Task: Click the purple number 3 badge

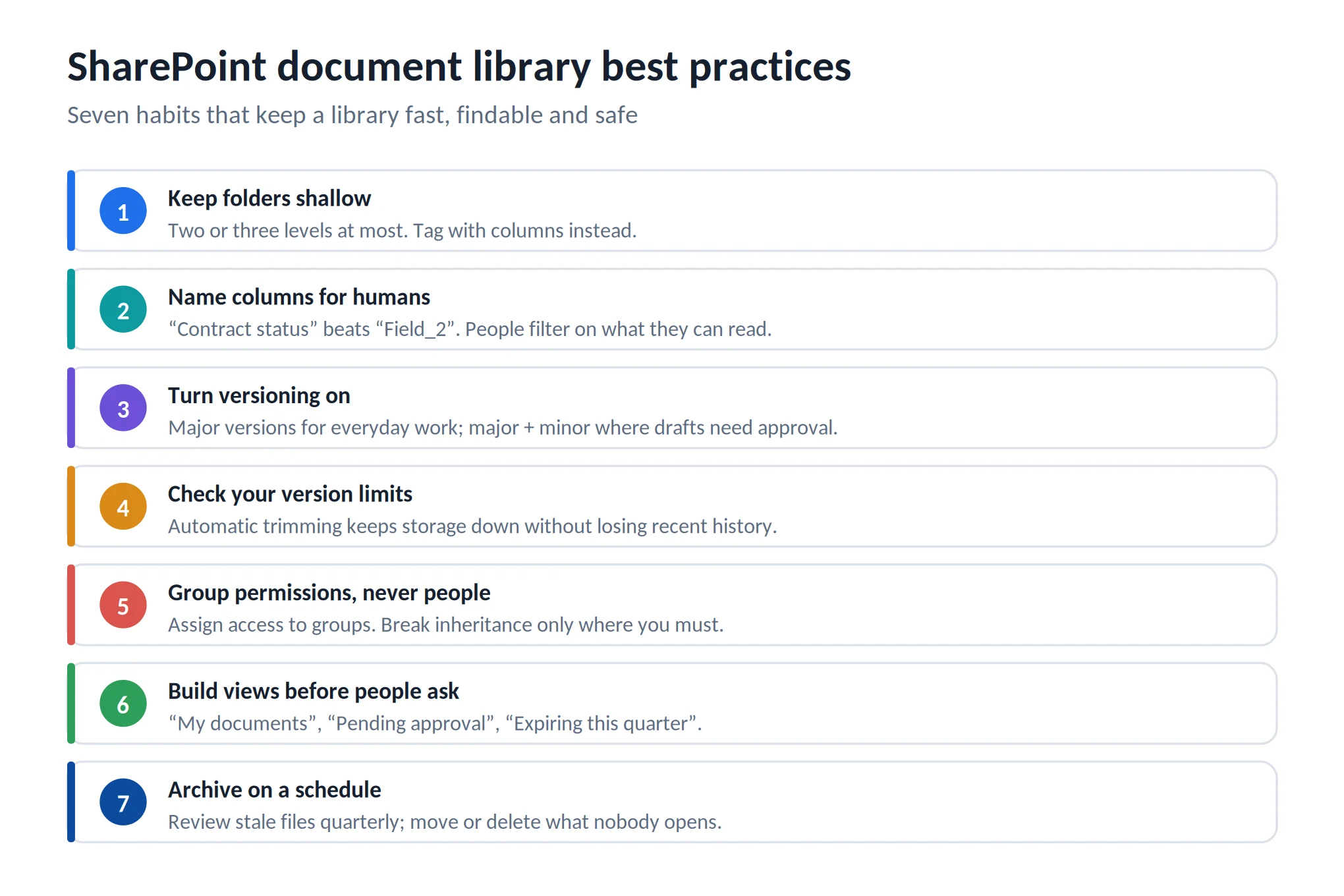Action: point(123,408)
